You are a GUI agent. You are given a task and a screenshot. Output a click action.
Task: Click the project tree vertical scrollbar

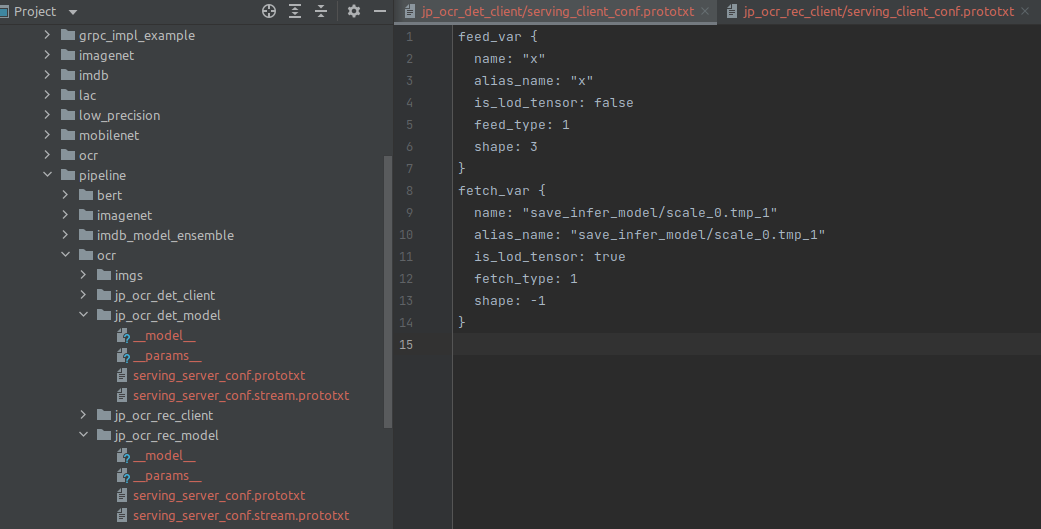[388, 292]
